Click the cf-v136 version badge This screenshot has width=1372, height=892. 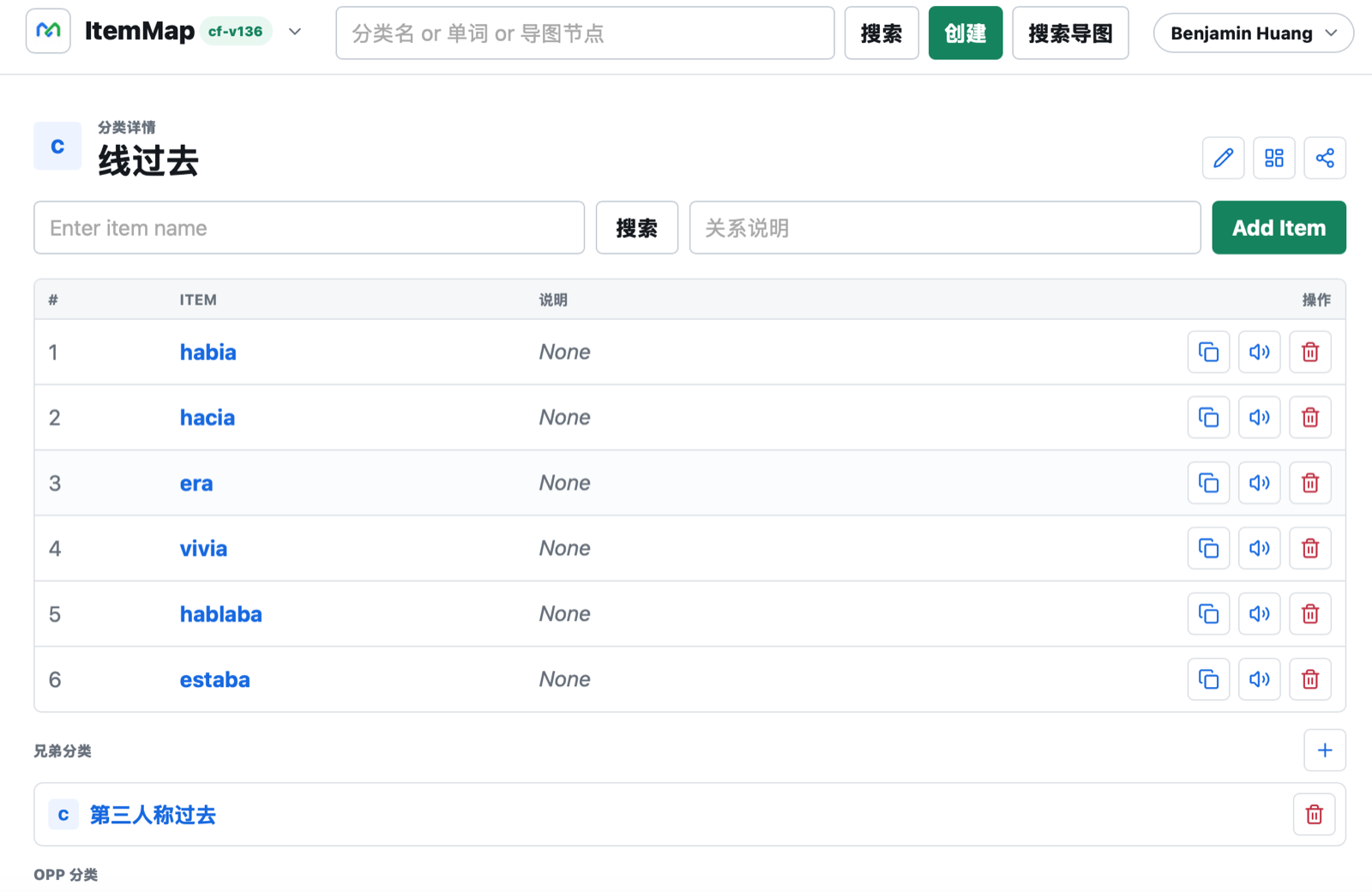click(236, 32)
